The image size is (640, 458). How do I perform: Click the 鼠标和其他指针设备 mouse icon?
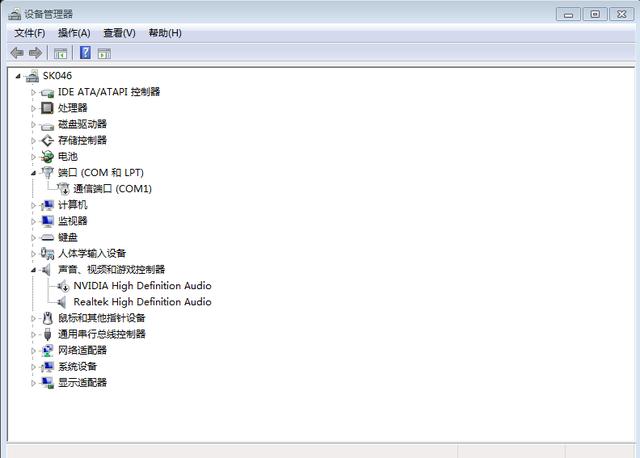47,318
